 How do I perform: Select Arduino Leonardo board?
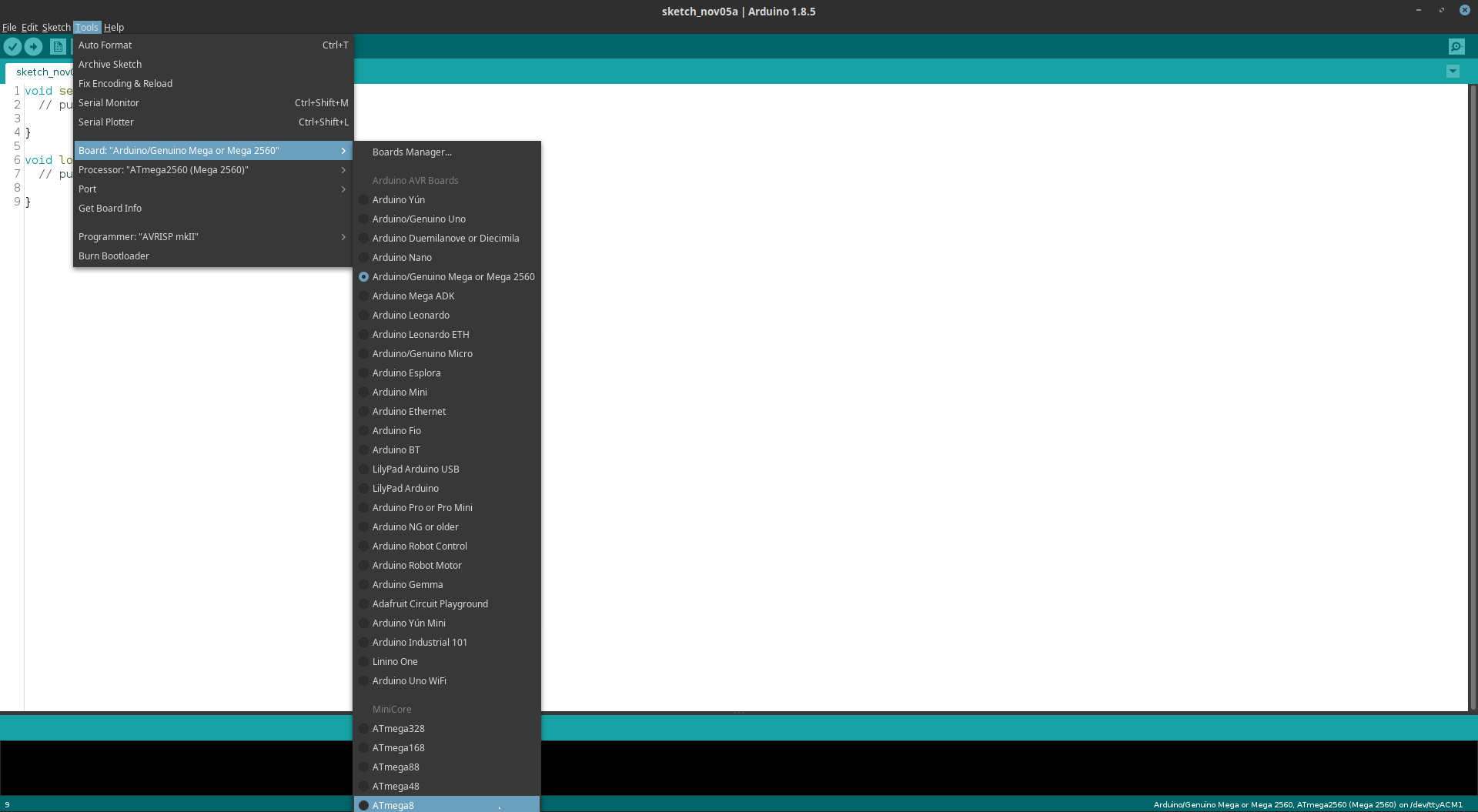(447, 316)
